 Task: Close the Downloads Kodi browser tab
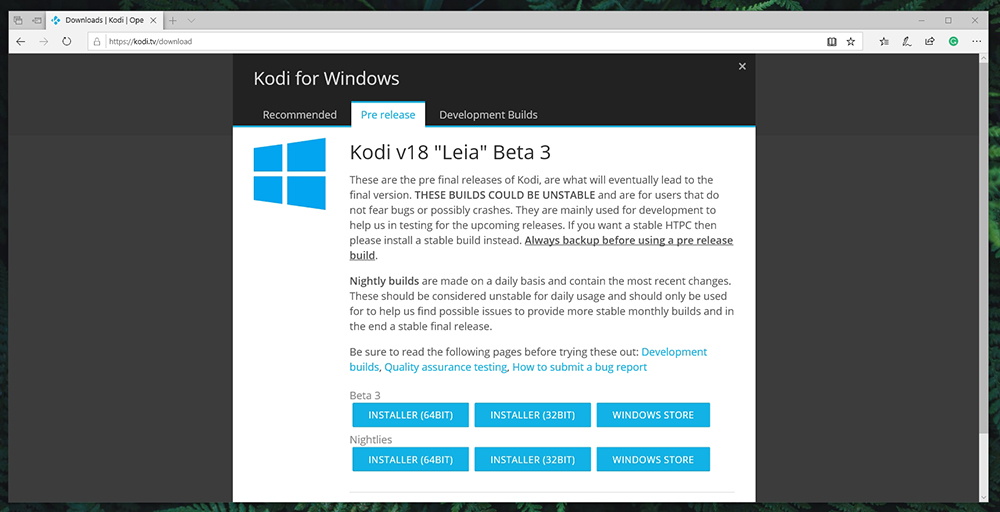point(153,20)
